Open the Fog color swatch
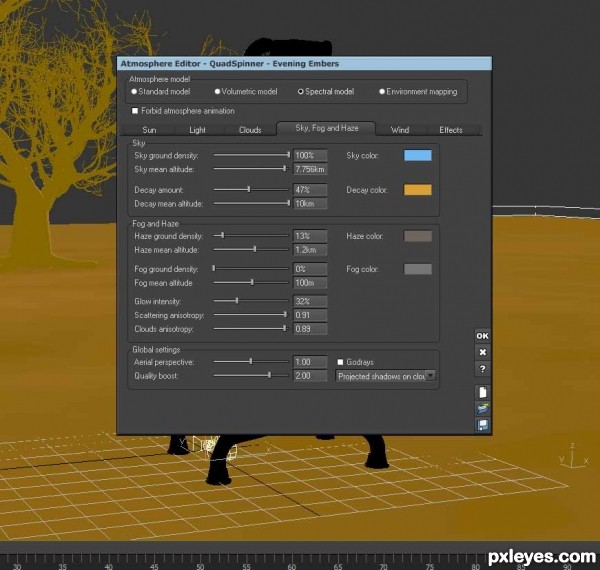600x570 pixels. 417,269
